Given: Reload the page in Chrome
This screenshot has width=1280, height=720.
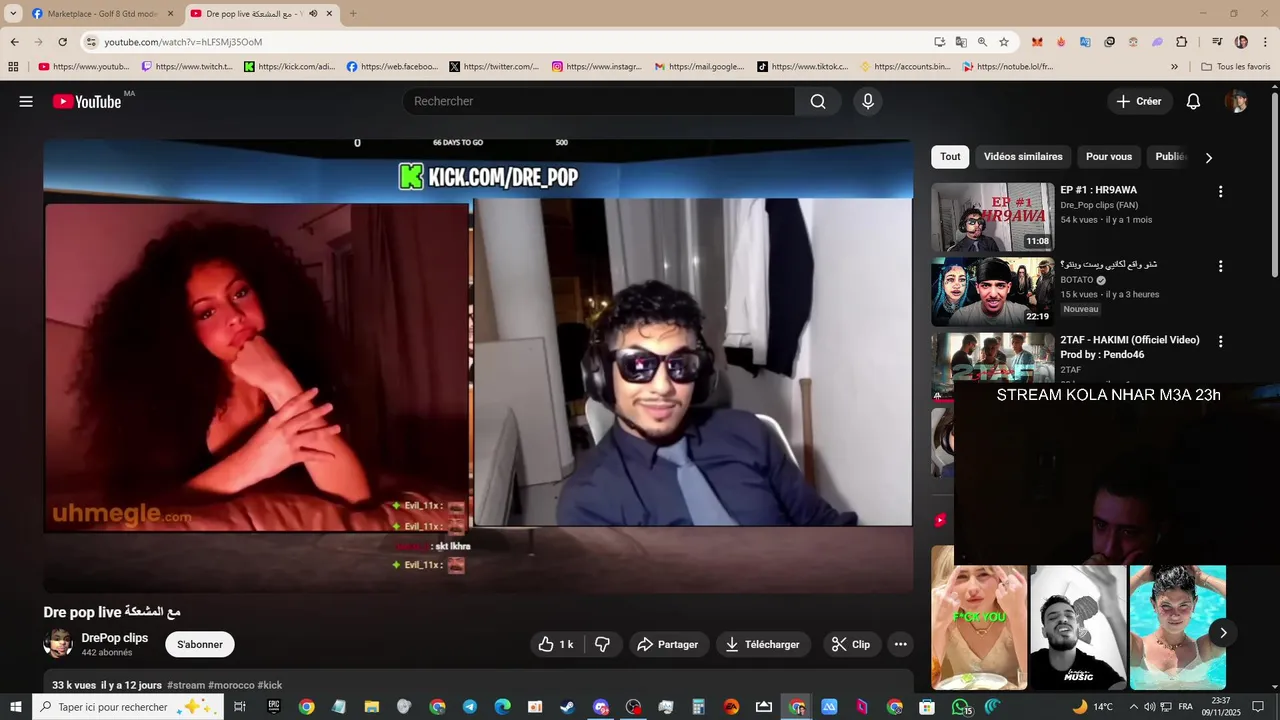Looking at the screenshot, I should point(62,42).
